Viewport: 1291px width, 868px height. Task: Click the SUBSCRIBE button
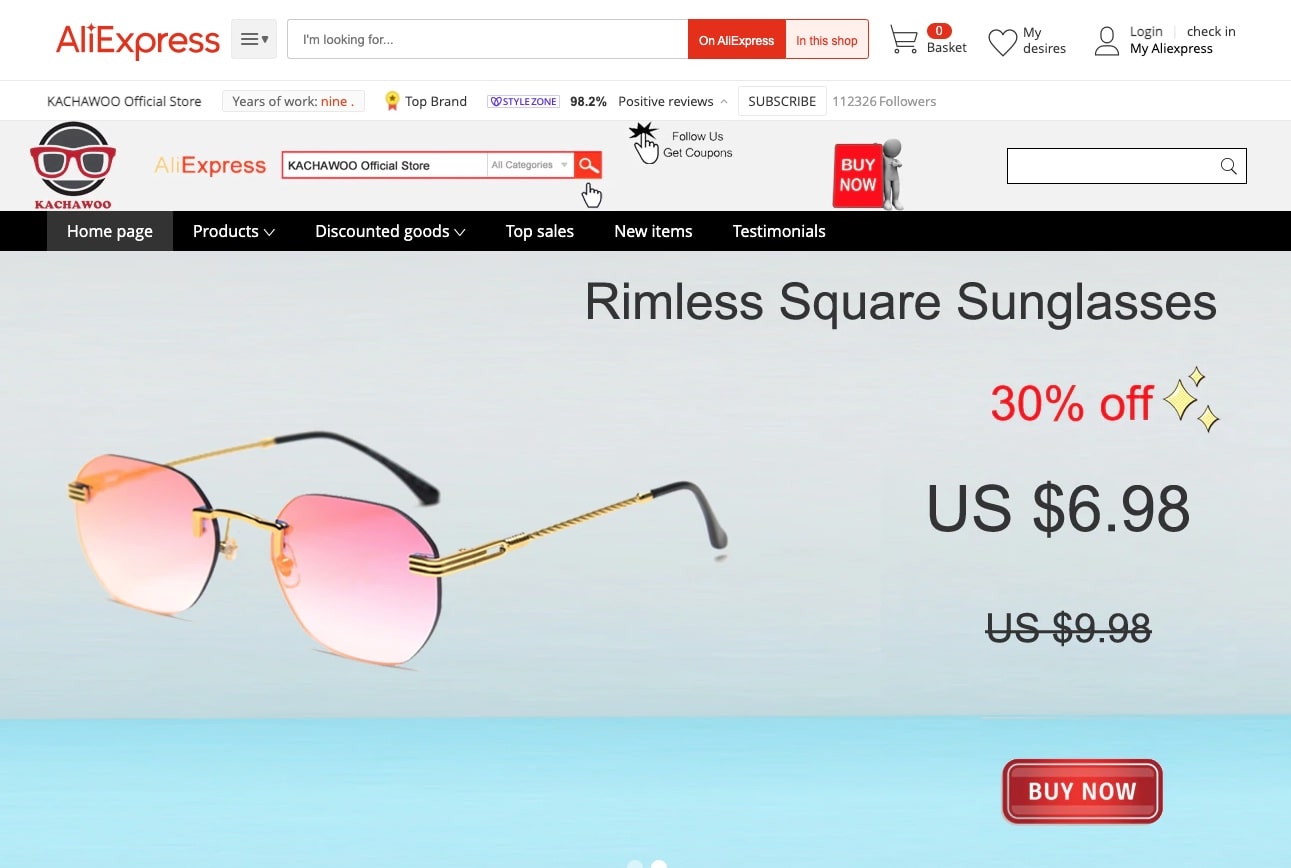coord(782,101)
